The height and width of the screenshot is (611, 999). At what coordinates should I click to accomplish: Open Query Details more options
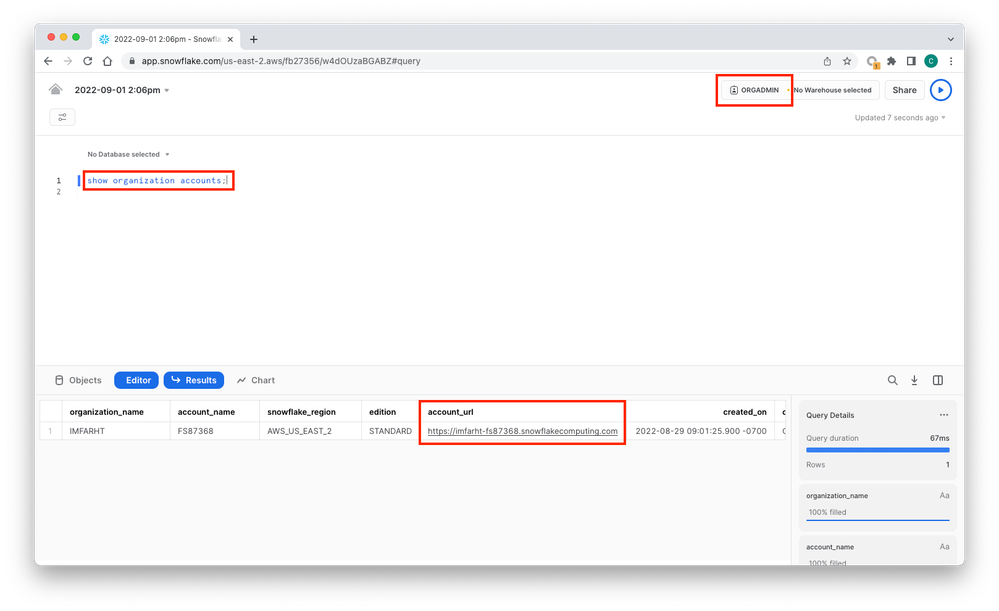point(944,415)
